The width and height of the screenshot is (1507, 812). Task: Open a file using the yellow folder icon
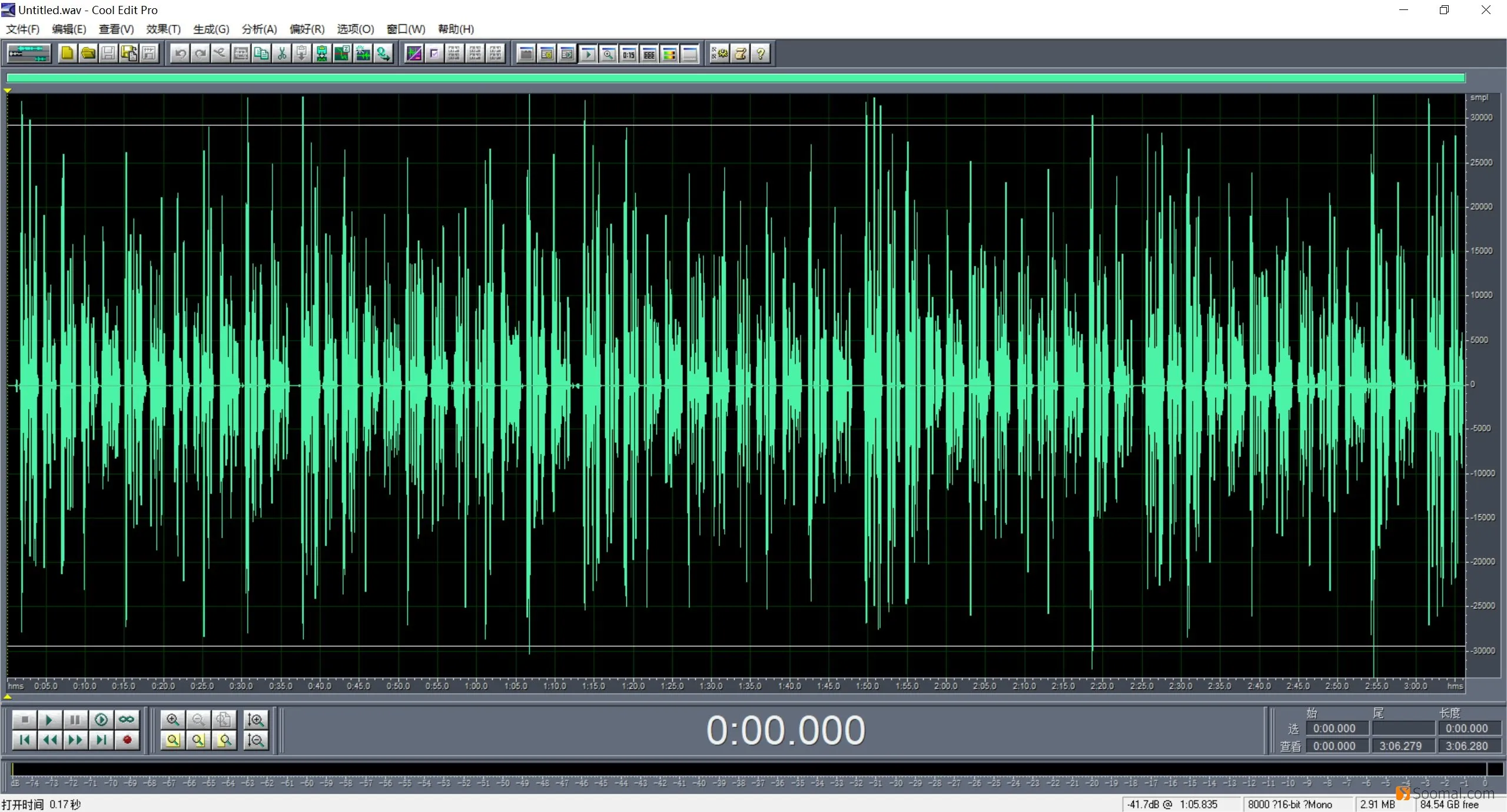coord(88,54)
